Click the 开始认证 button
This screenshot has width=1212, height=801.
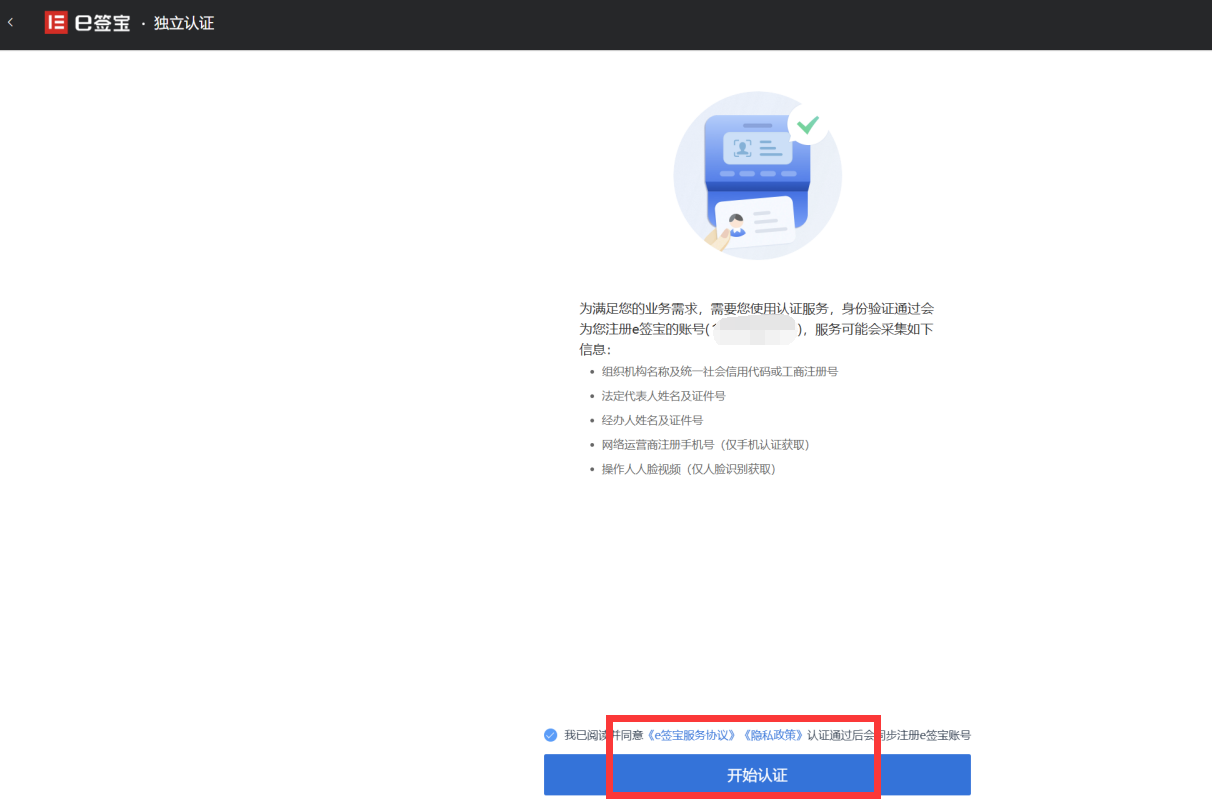click(x=757, y=775)
